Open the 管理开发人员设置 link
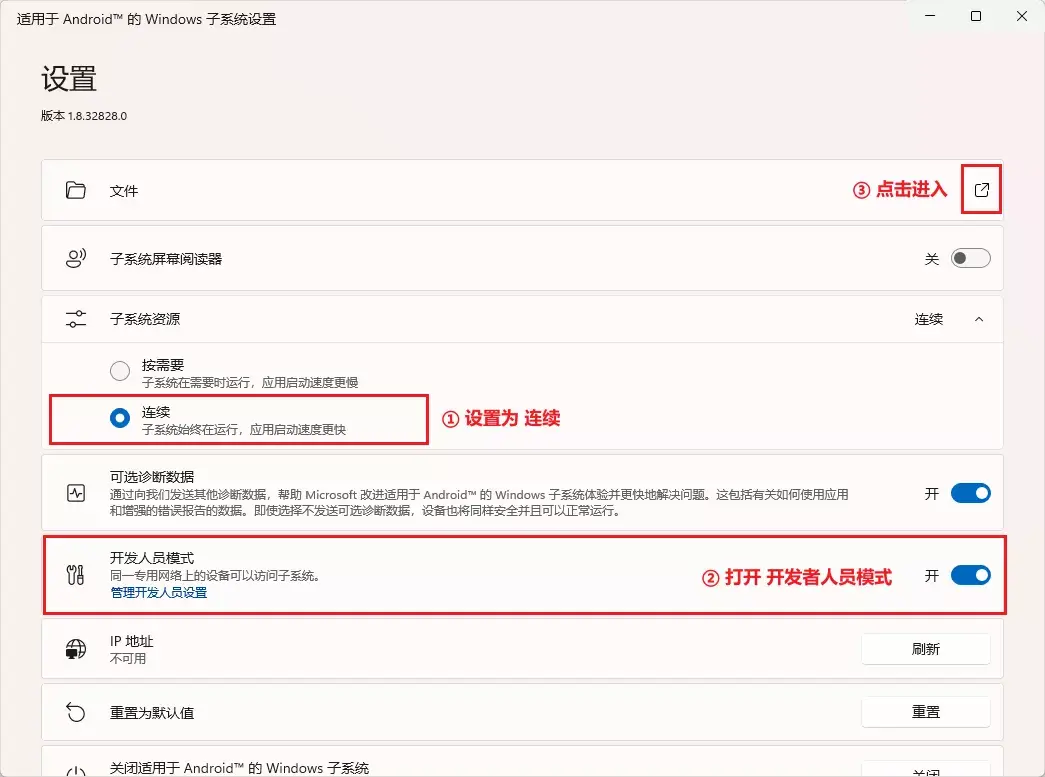The height and width of the screenshot is (777, 1045). click(159, 592)
